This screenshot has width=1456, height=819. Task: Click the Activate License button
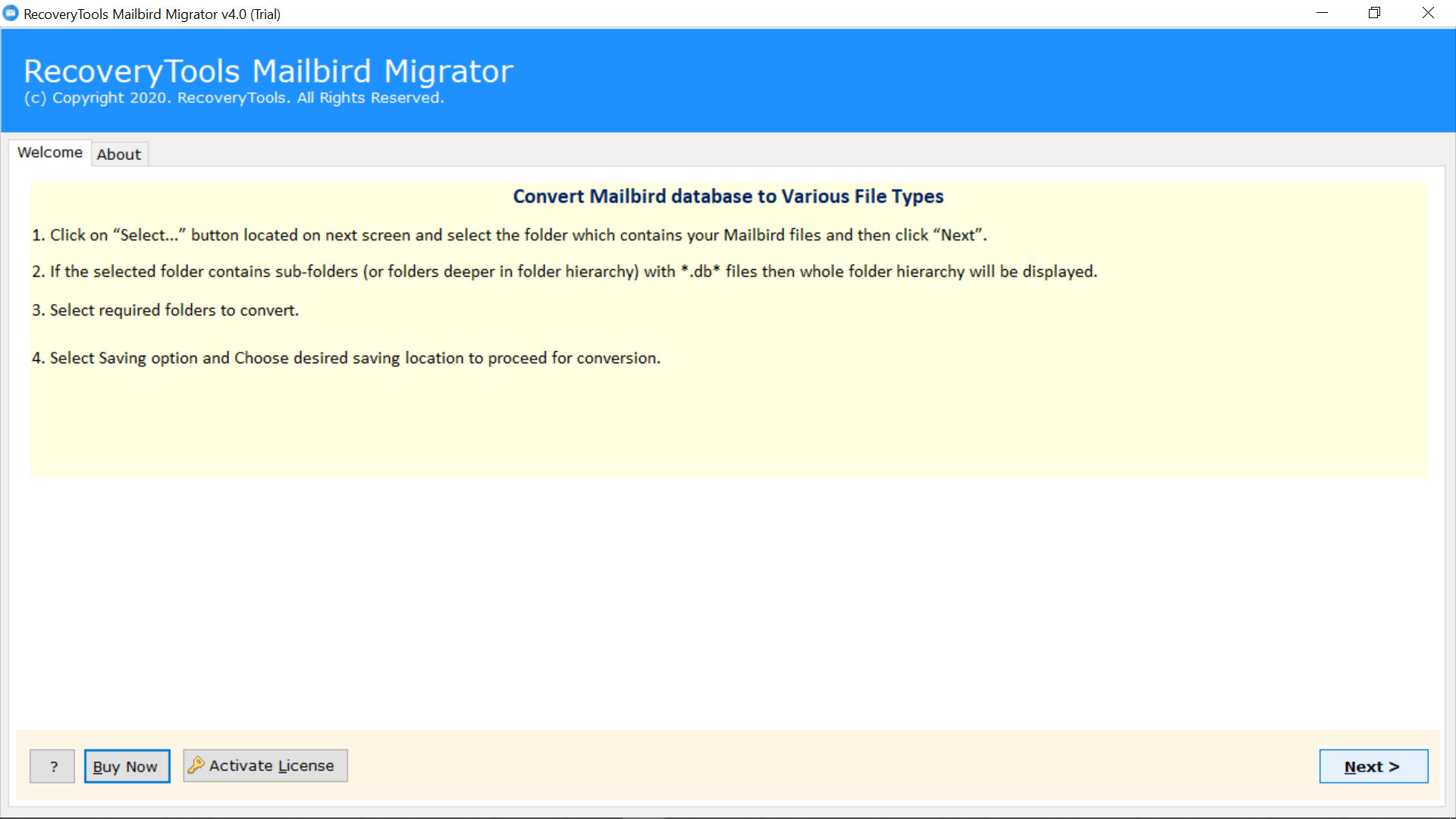coord(265,766)
